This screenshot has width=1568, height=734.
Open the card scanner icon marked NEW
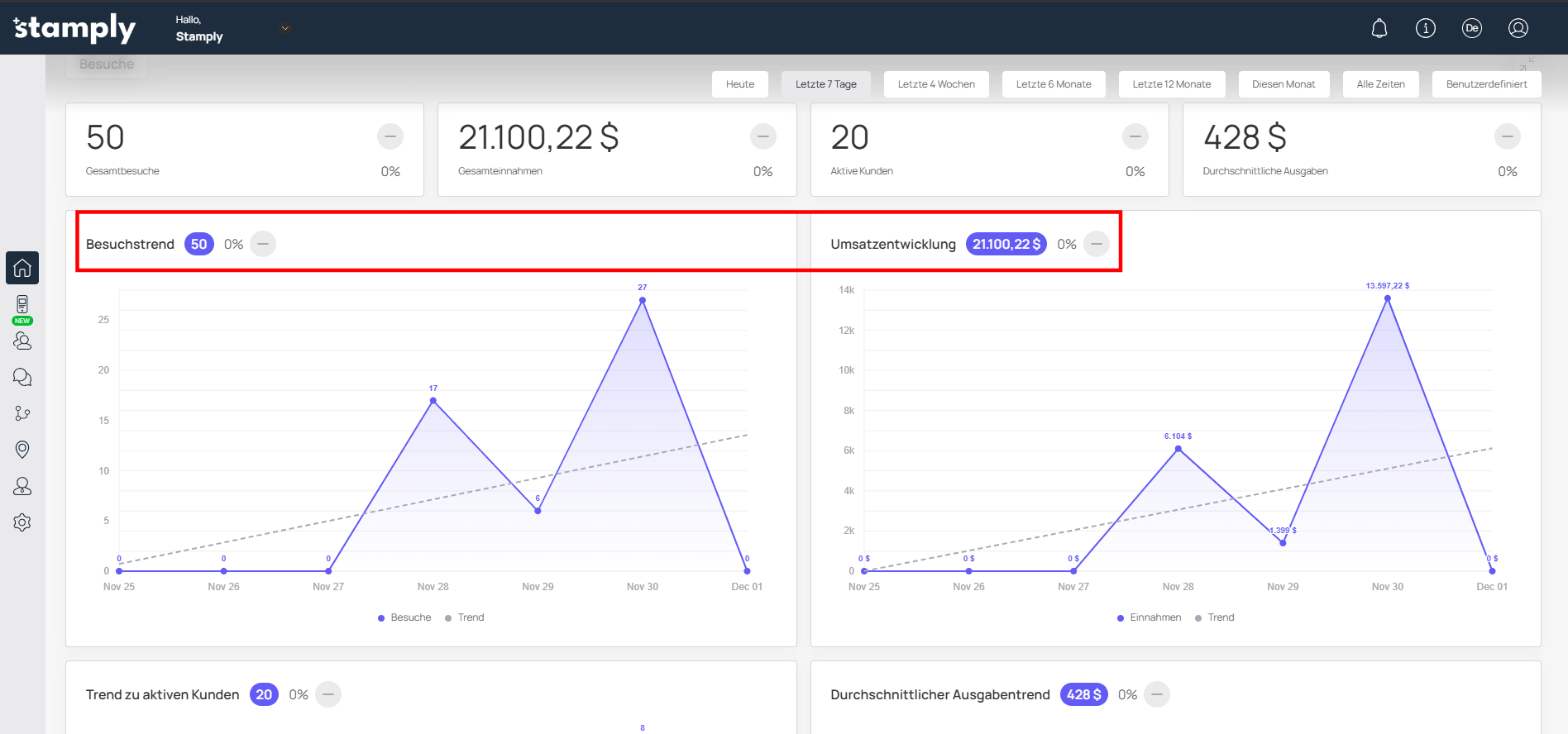[22, 305]
